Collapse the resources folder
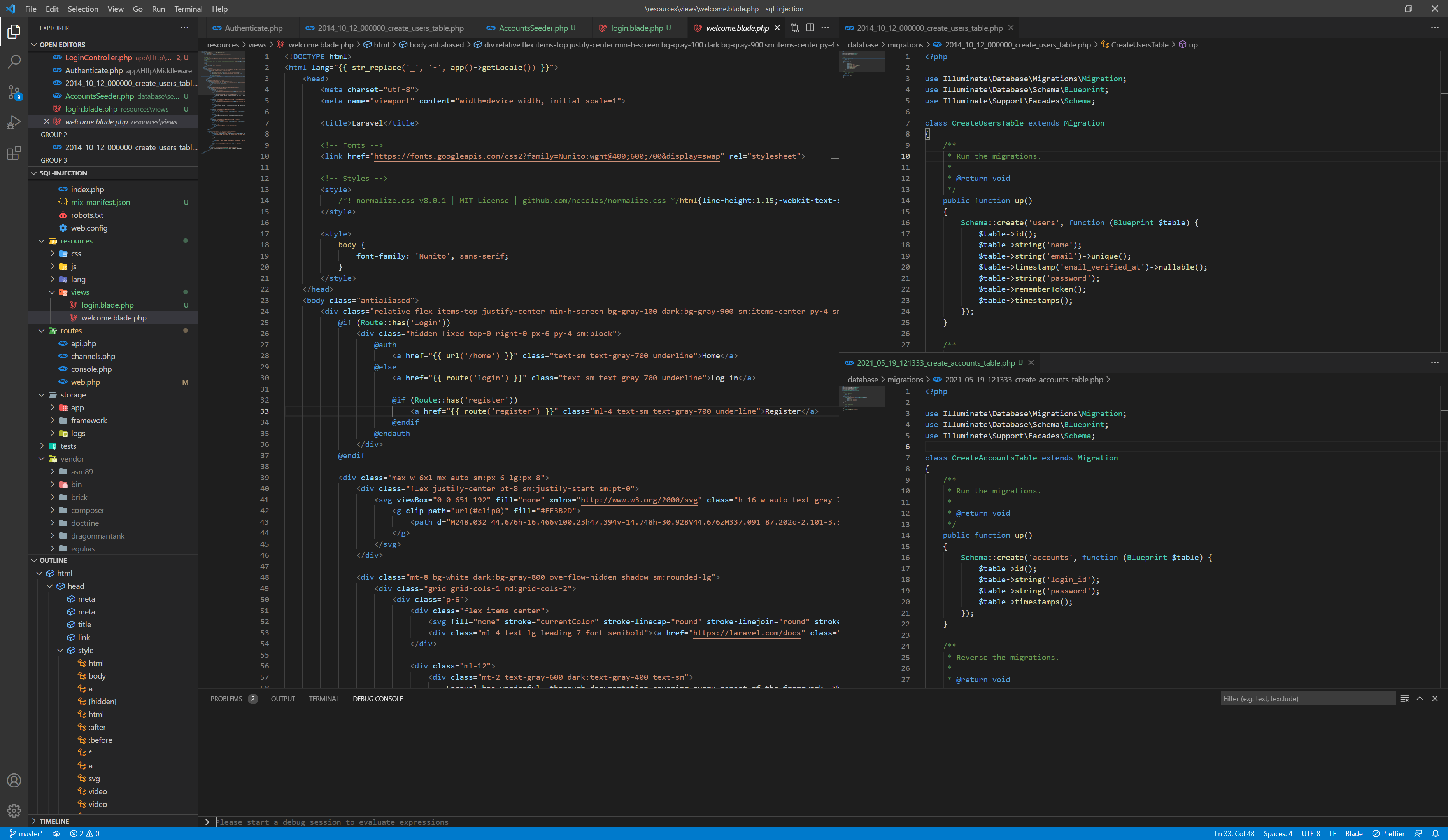Viewport: 1448px width, 840px height. 41,241
